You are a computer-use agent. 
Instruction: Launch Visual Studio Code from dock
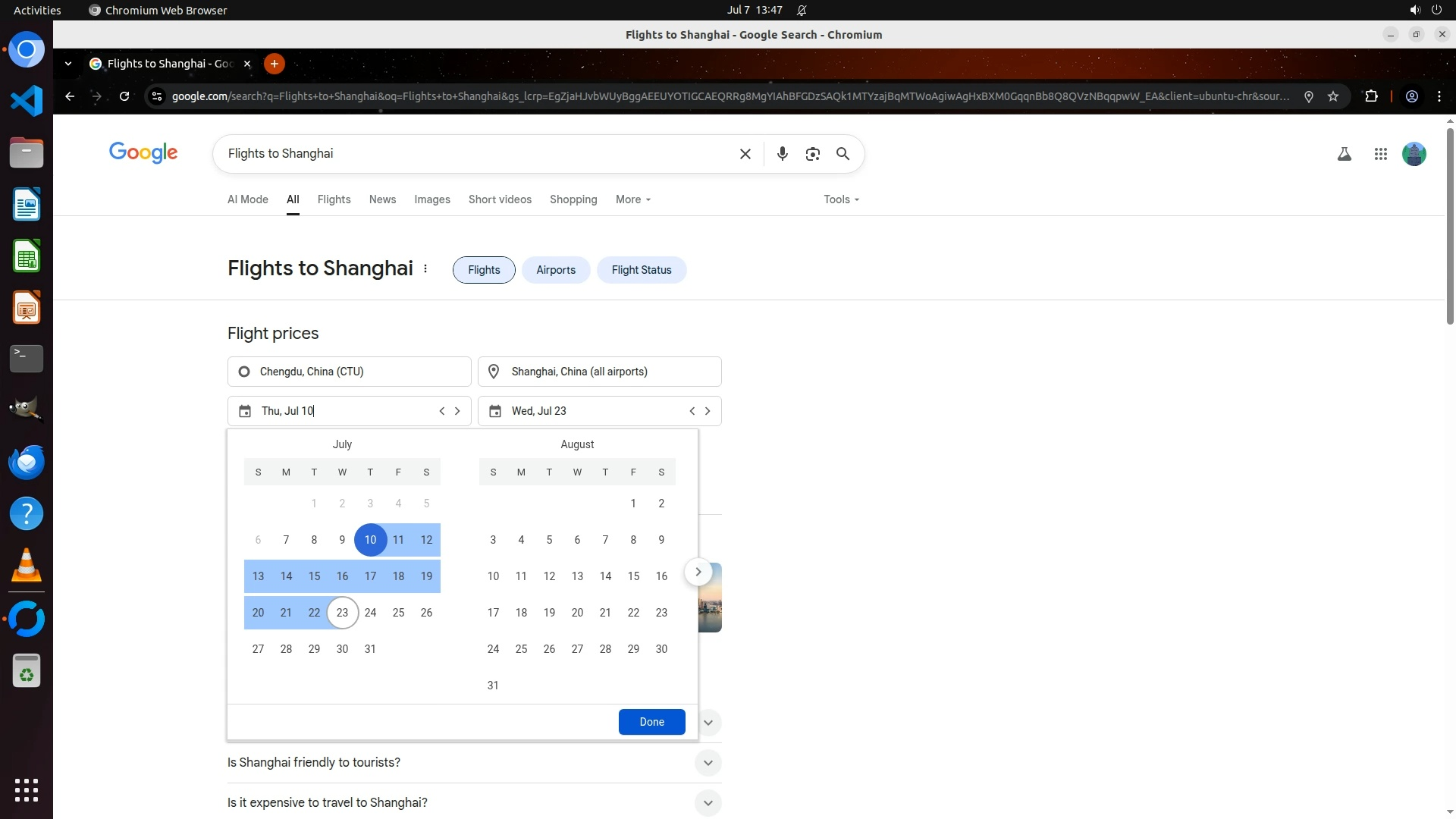point(27,101)
